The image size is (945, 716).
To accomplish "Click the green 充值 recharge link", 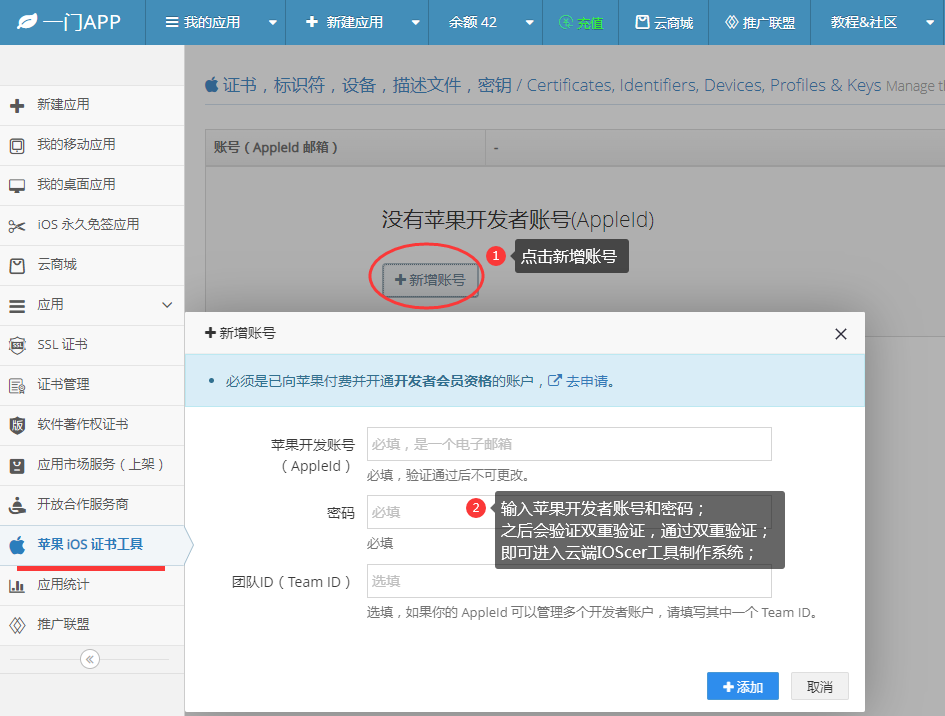I will pyautogui.click(x=581, y=23).
